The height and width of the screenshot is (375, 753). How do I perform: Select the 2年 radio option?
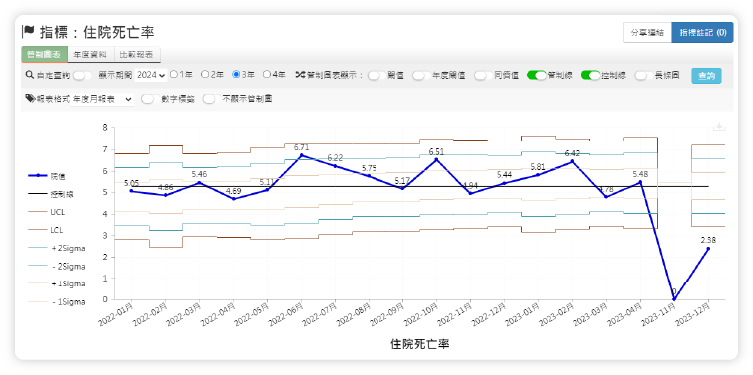tap(205, 74)
